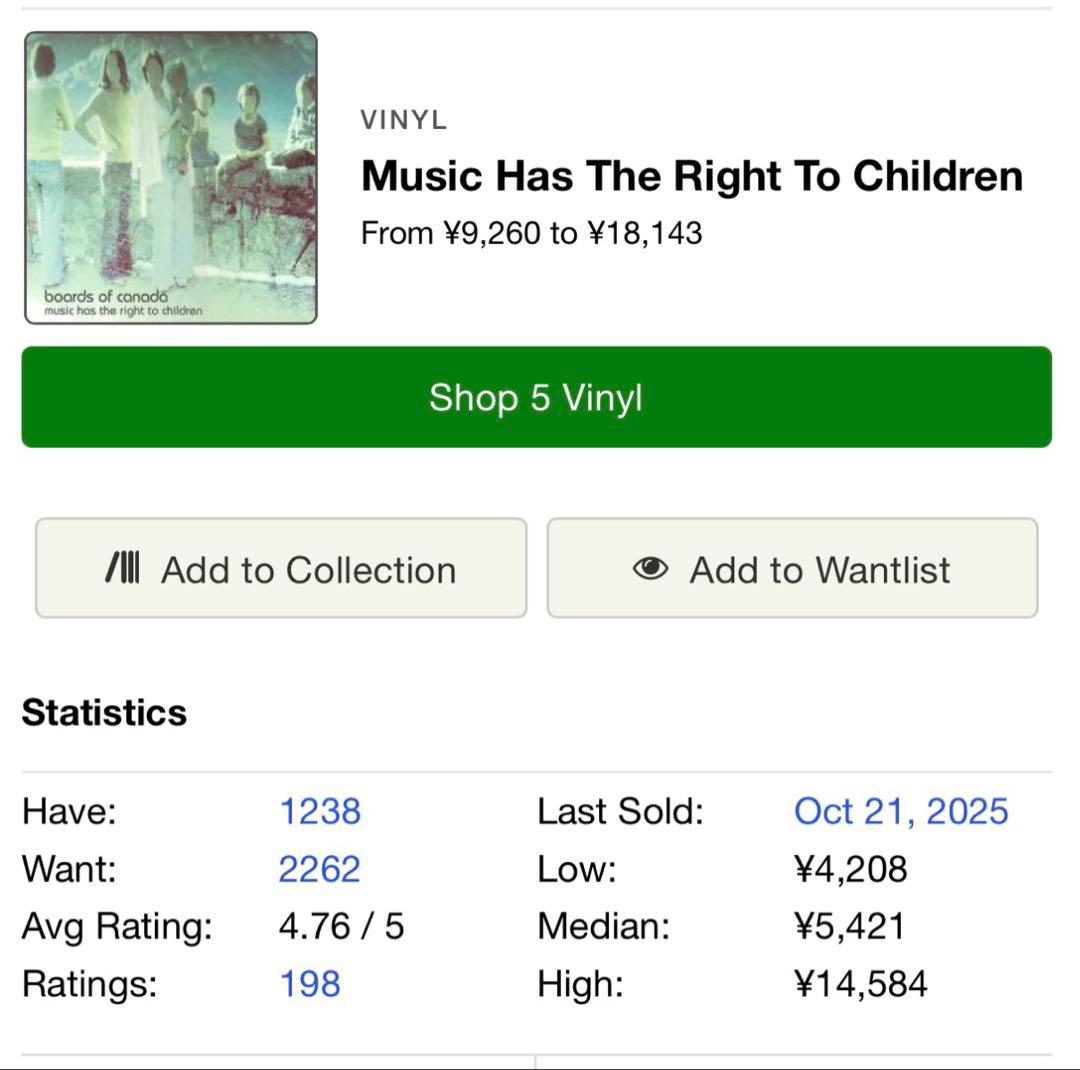Add this release to your Wantlist
Screen dimensions: 1080x1070
pyautogui.click(x=792, y=568)
